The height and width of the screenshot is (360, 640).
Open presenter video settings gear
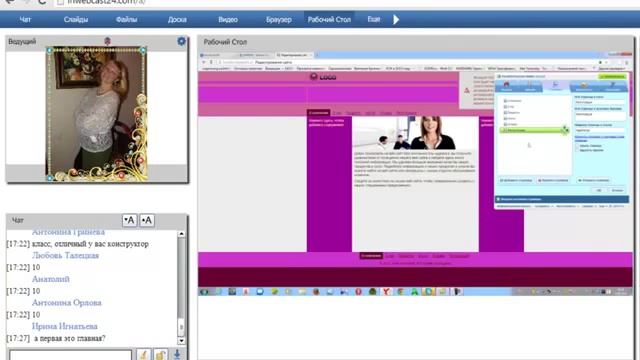coord(181,41)
